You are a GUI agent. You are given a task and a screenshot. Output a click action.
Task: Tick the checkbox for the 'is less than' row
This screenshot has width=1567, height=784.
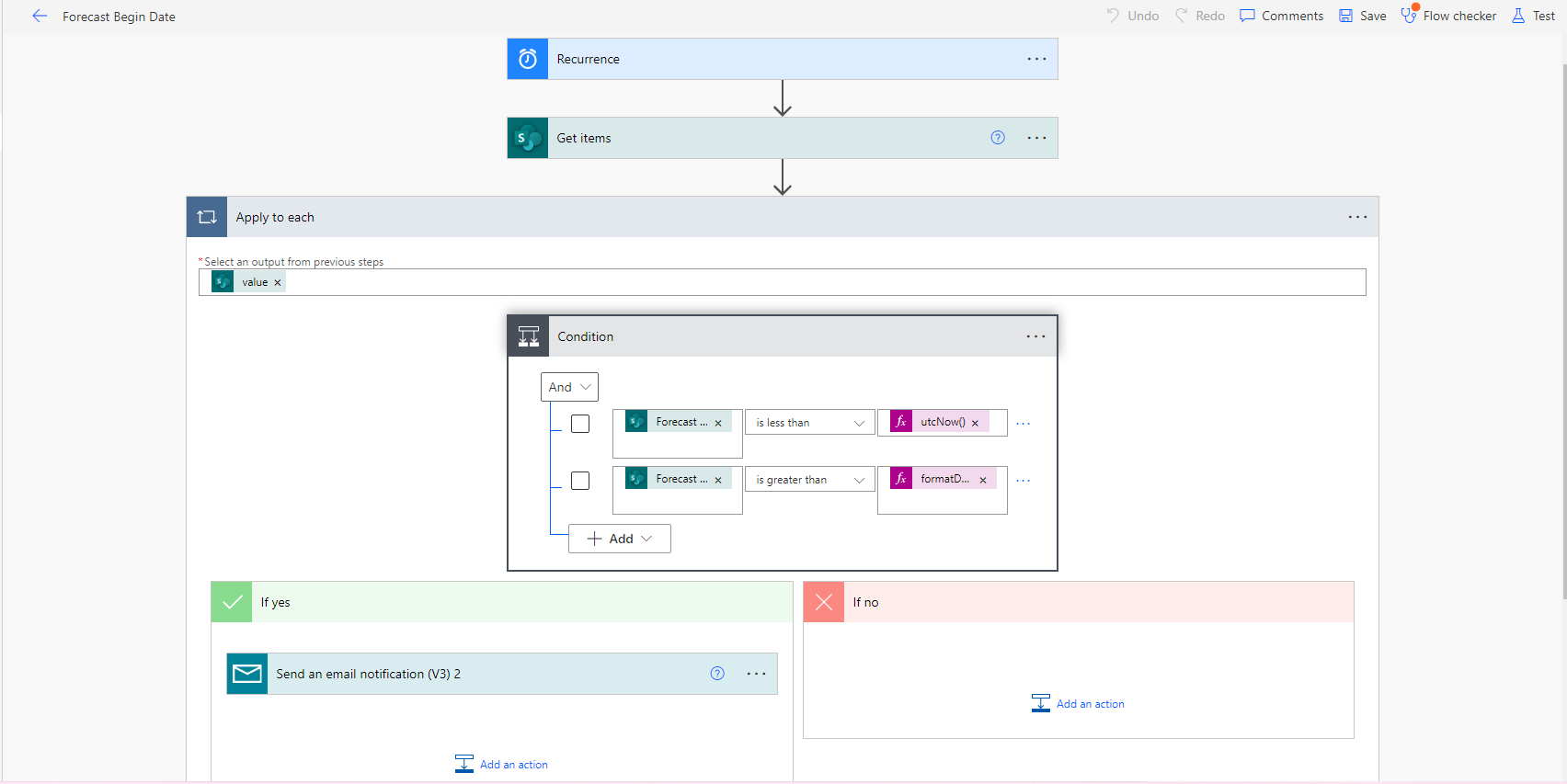pyautogui.click(x=580, y=424)
